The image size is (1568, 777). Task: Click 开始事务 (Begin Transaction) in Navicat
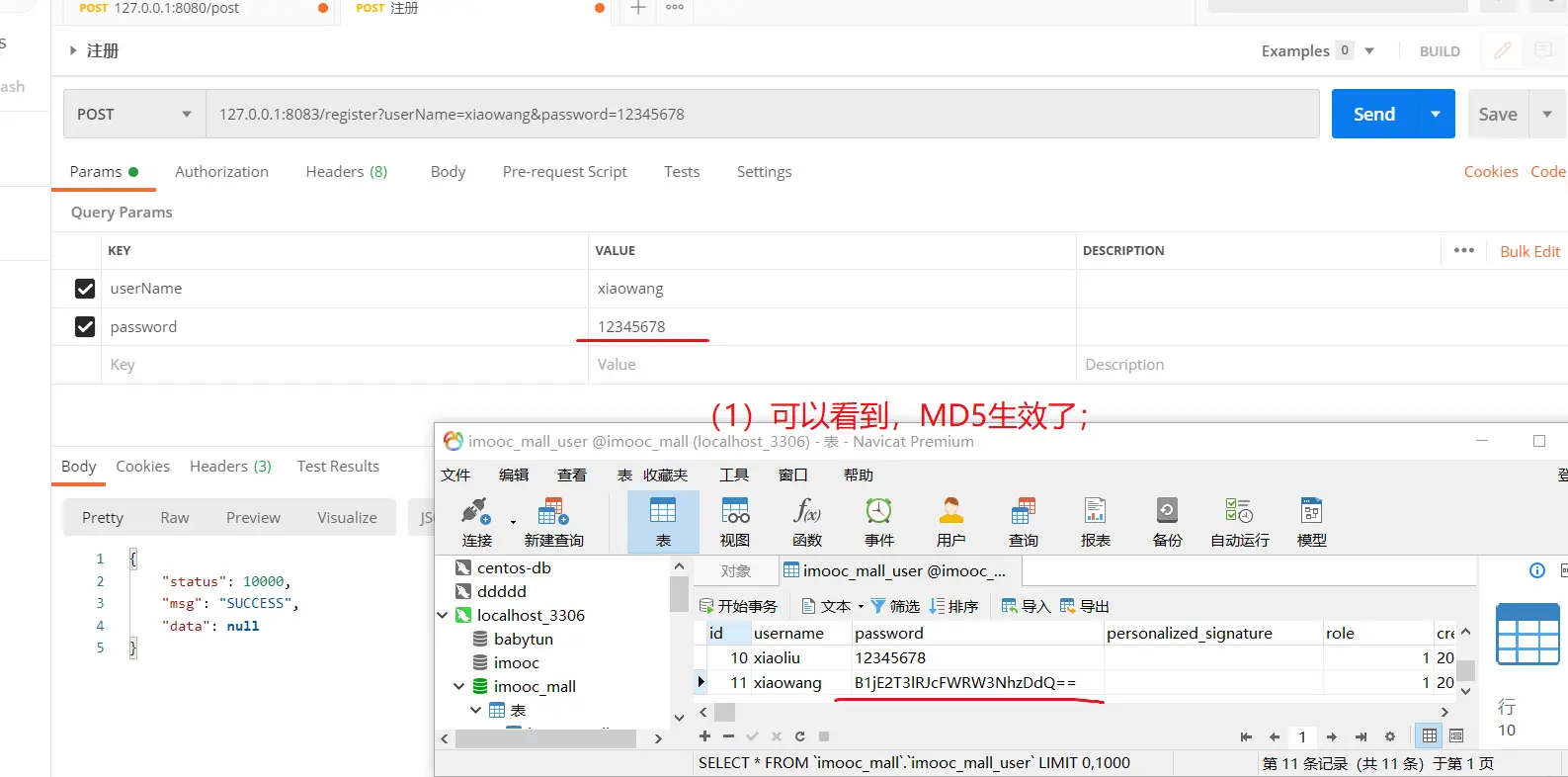click(738, 606)
